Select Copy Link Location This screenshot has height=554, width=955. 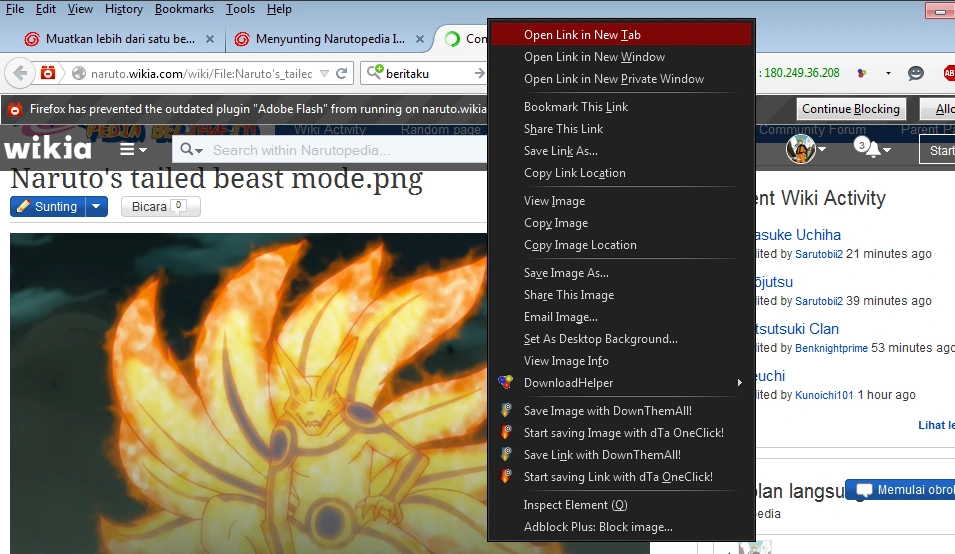pyautogui.click(x=621, y=172)
